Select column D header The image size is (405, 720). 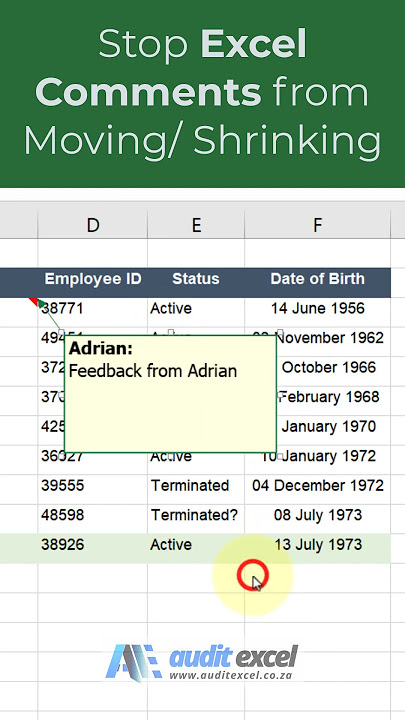[93, 225]
